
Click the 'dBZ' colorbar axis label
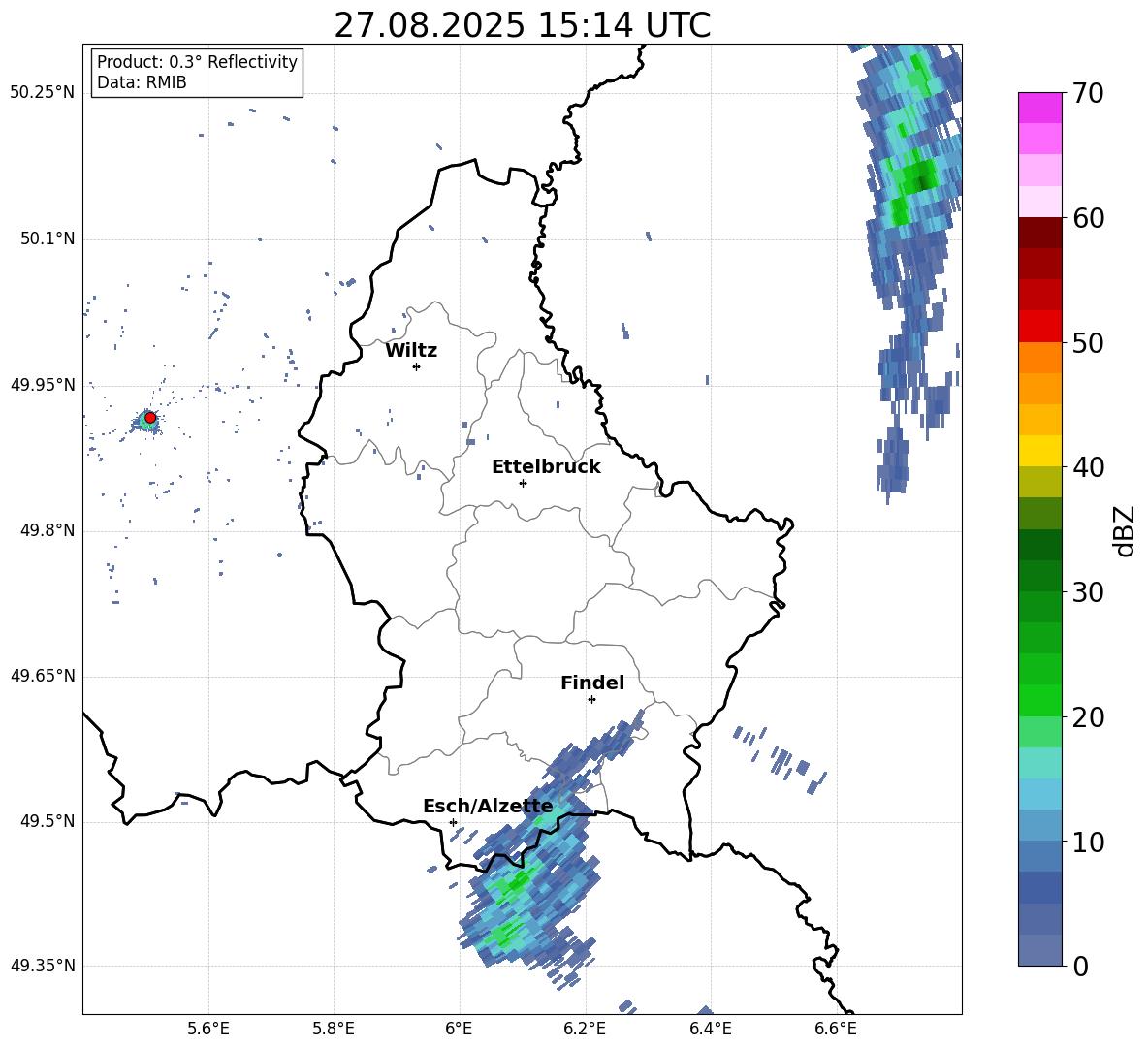point(1125,530)
